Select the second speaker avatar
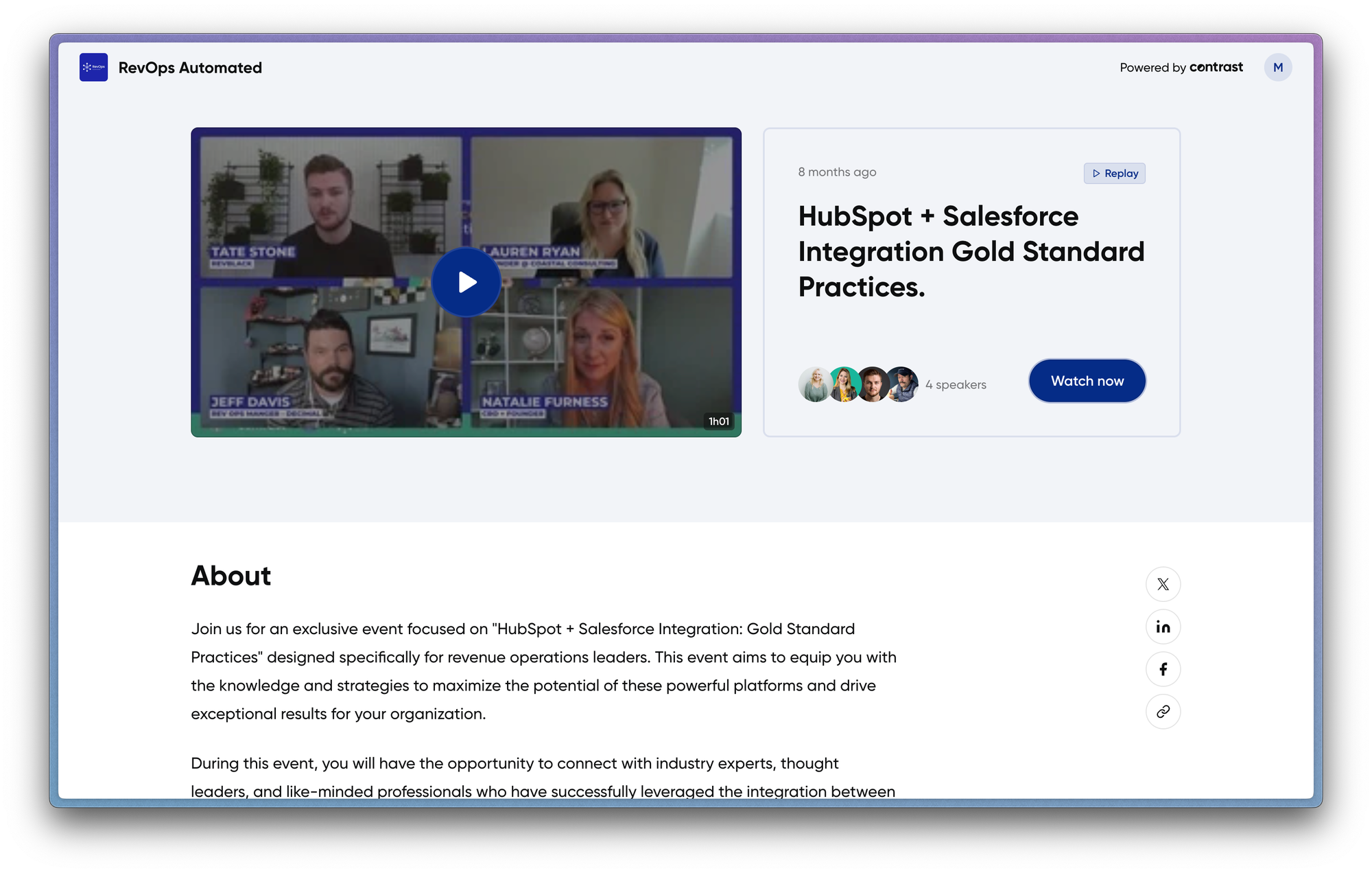Screen dimensions: 1372x873 [844, 384]
